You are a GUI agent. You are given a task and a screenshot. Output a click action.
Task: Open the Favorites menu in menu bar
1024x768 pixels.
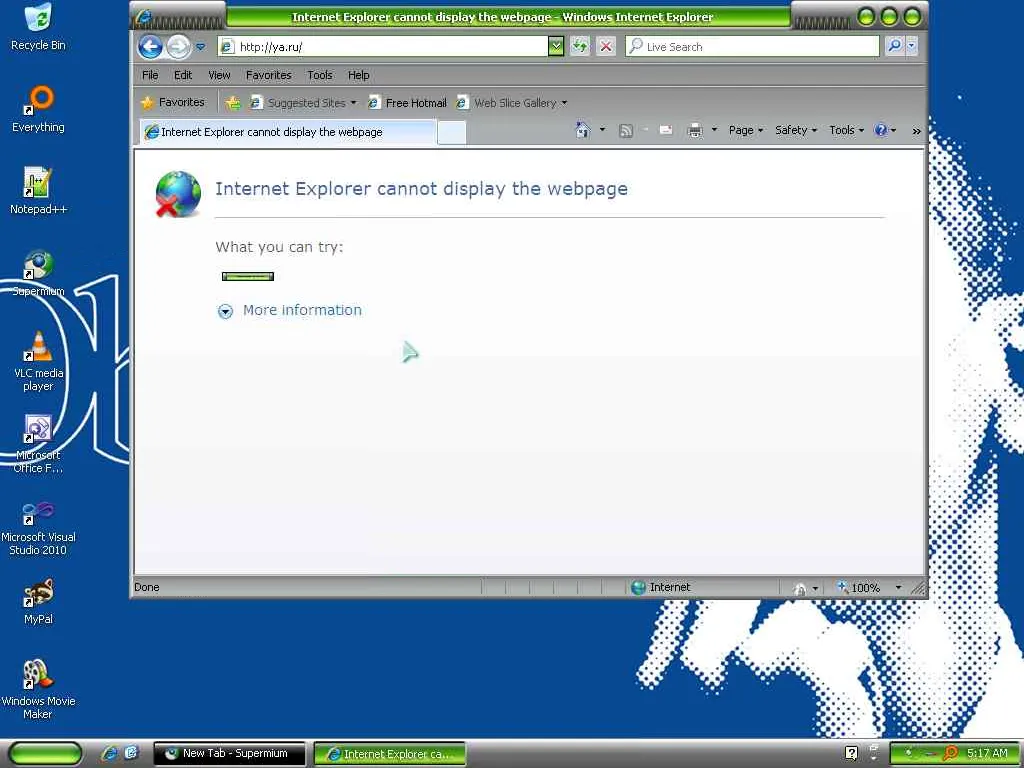coord(268,75)
